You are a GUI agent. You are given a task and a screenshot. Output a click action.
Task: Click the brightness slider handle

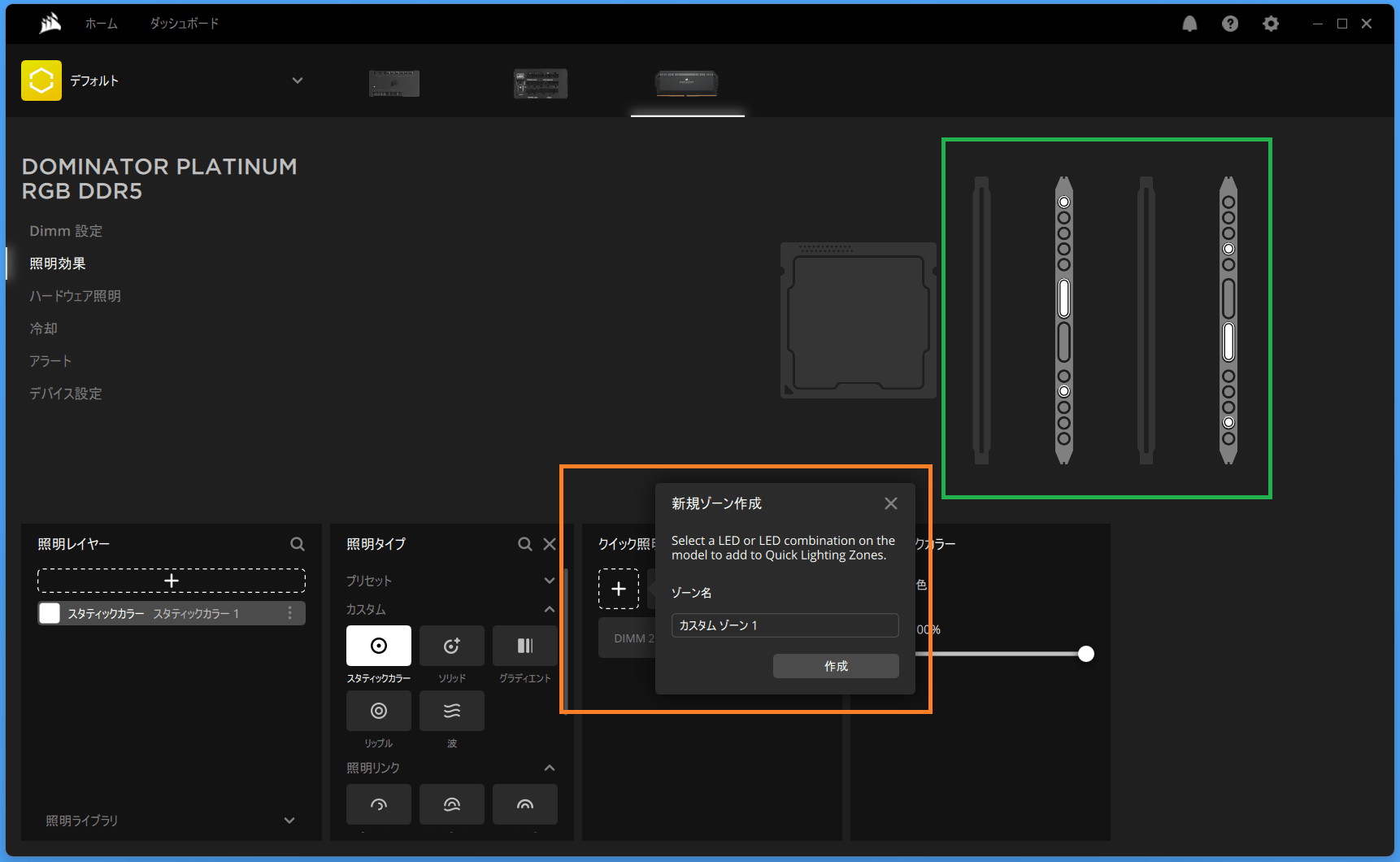click(1086, 654)
